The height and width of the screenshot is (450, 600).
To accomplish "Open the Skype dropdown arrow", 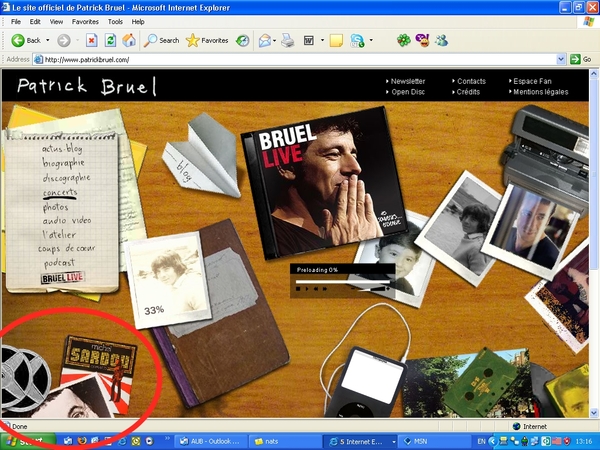I will coord(371,40).
